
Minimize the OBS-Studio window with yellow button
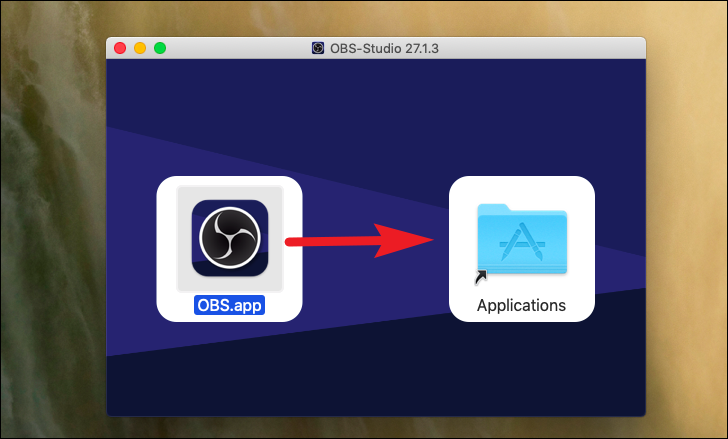pyautogui.click(x=140, y=48)
